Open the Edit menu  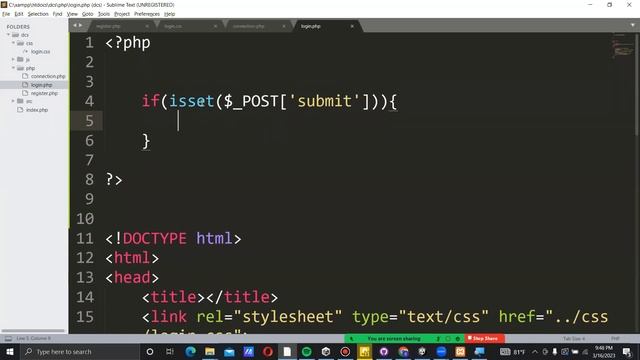tap(19, 14)
